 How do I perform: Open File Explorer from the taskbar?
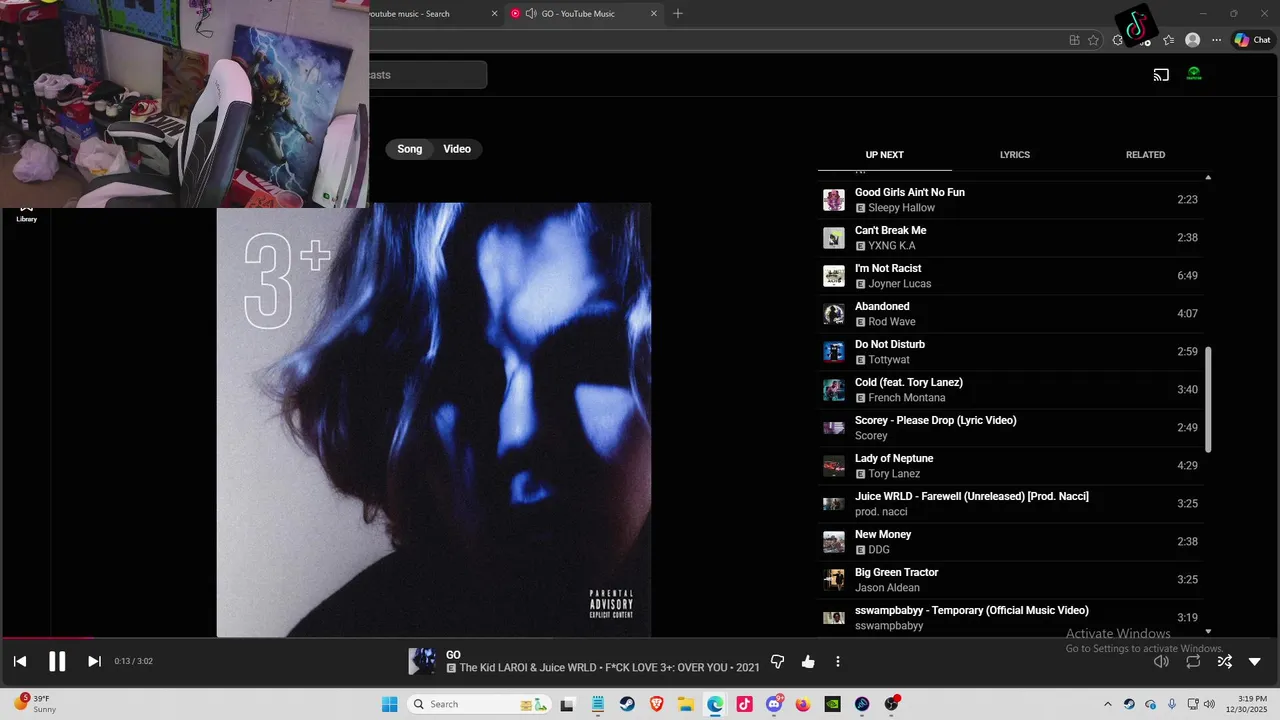click(x=686, y=704)
